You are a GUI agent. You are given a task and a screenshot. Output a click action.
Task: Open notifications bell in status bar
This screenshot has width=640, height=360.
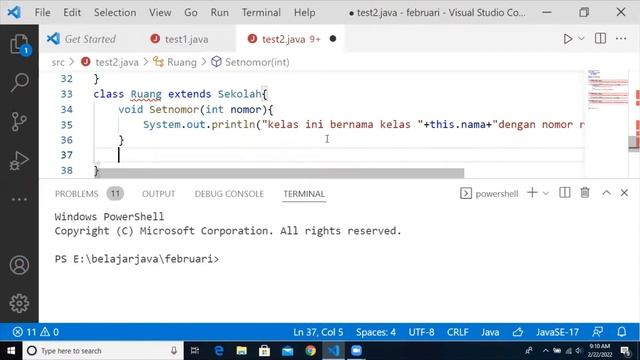[x=622, y=332]
